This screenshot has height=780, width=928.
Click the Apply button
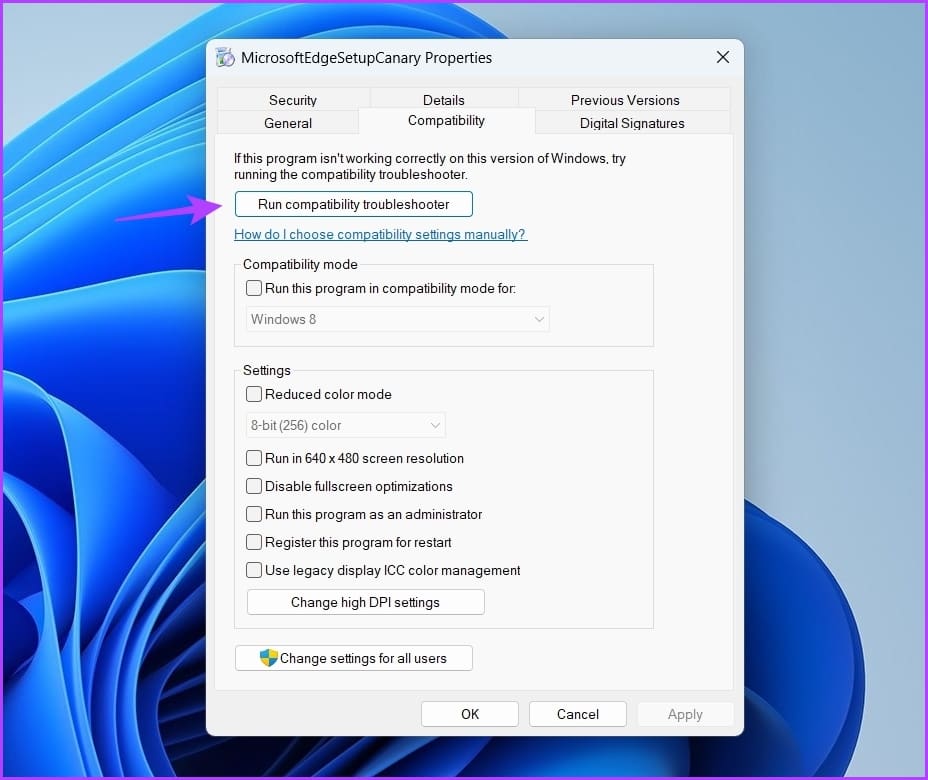[685, 714]
